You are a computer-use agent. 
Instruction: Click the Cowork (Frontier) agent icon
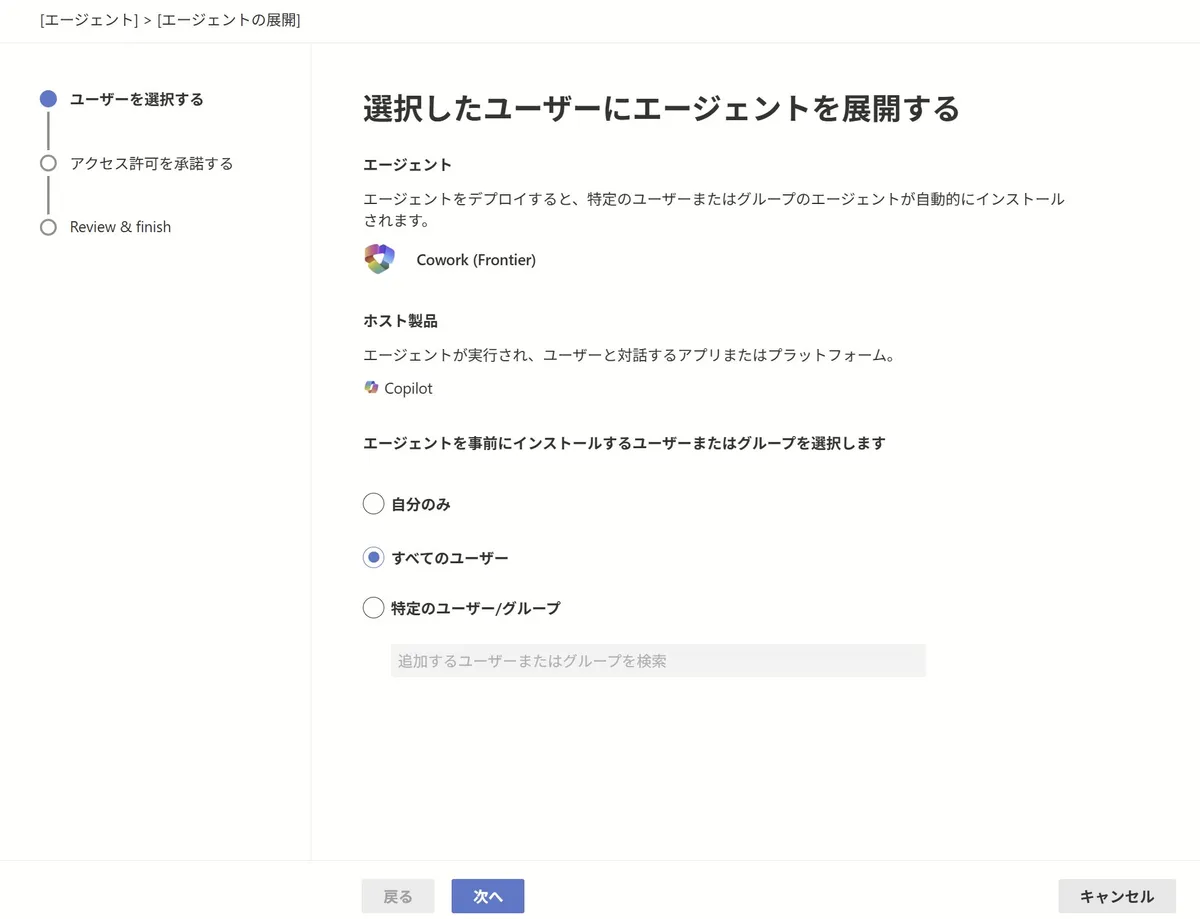(x=380, y=259)
